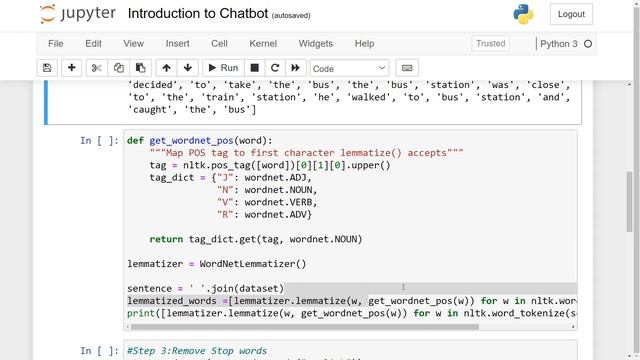The width and height of the screenshot is (640, 360).
Task: Click the "N": wordnet.NOUN line
Action: pyautogui.click(x=267, y=190)
